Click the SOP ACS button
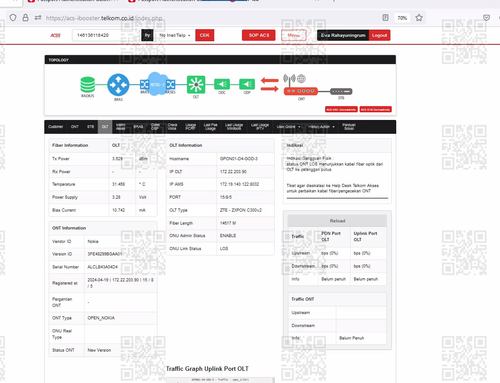This screenshot has height=383, width=500. (x=259, y=35)
